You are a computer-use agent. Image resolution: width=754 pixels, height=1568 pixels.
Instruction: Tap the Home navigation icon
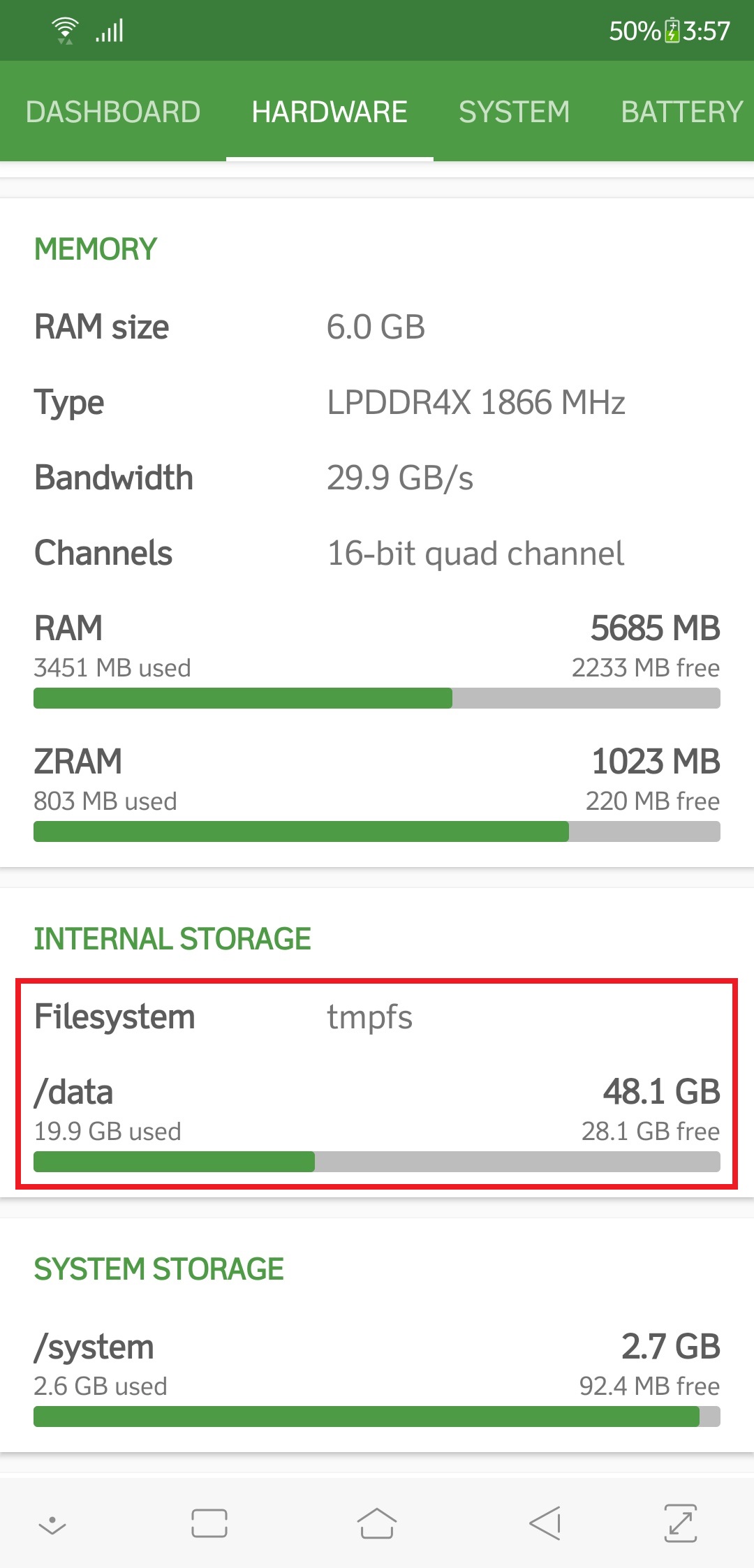[x=377, y=1523]
